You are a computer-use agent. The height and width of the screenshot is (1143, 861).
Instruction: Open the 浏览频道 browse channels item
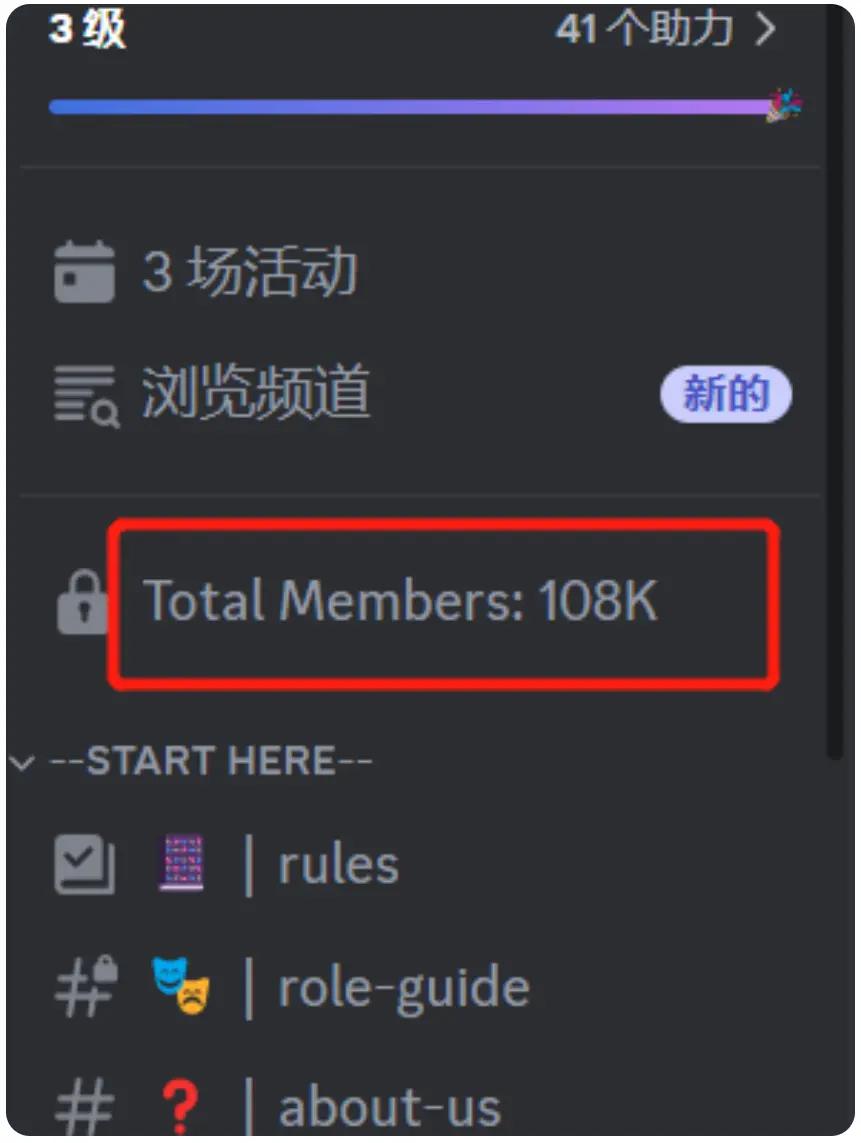coord(255,394)
